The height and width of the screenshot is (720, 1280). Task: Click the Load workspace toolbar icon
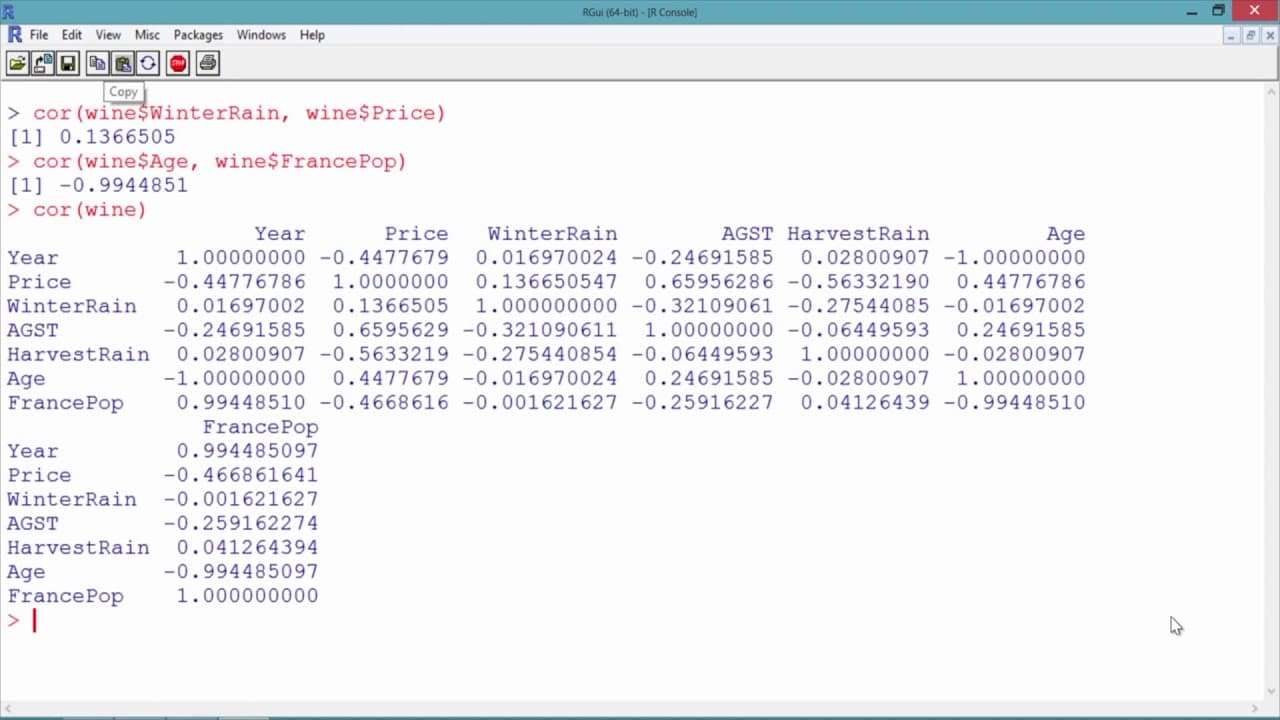tap(43, 64)
